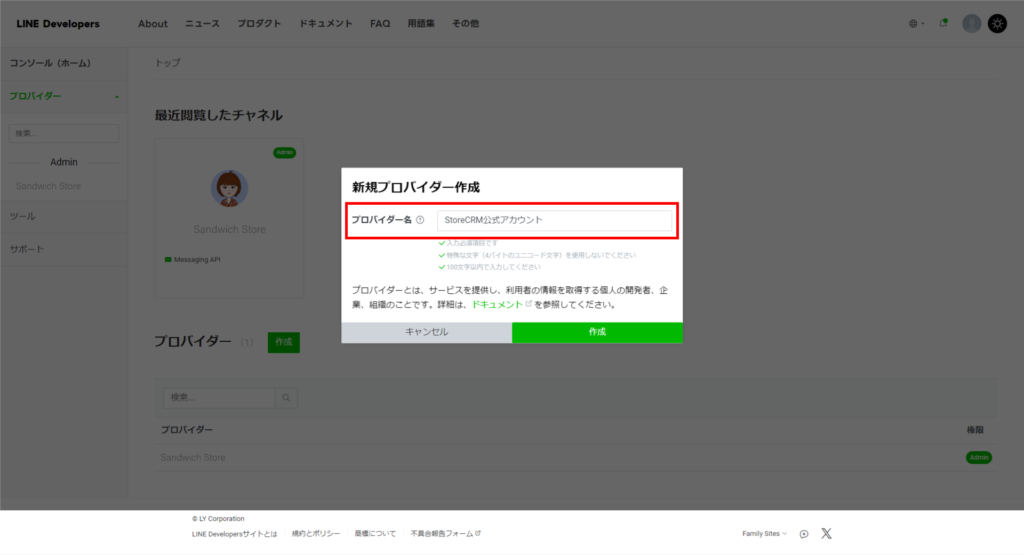
Task: Open the プロダクト menu item
Action: coord(259,24)
